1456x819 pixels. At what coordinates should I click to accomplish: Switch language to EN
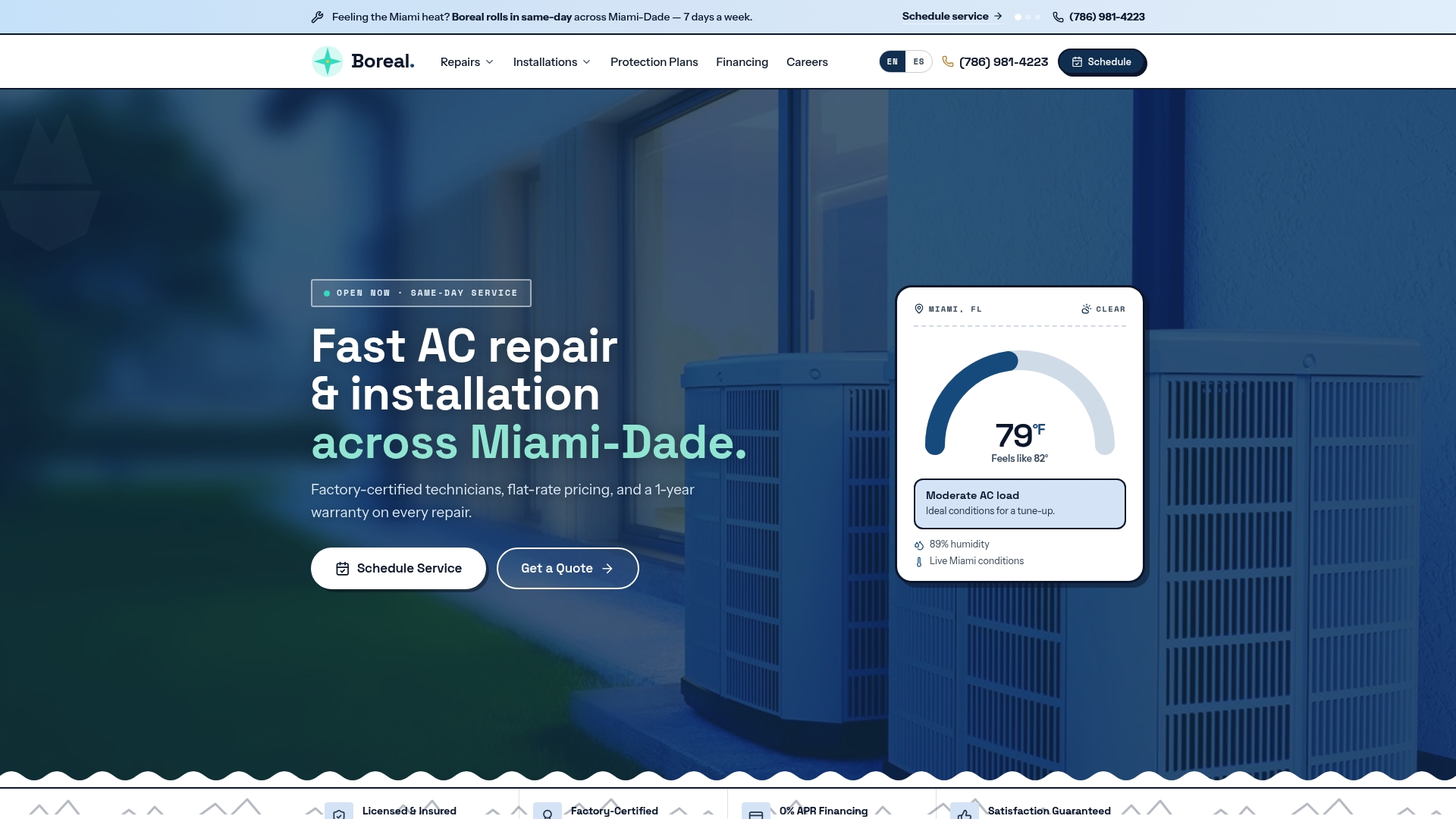click(893, 61)
